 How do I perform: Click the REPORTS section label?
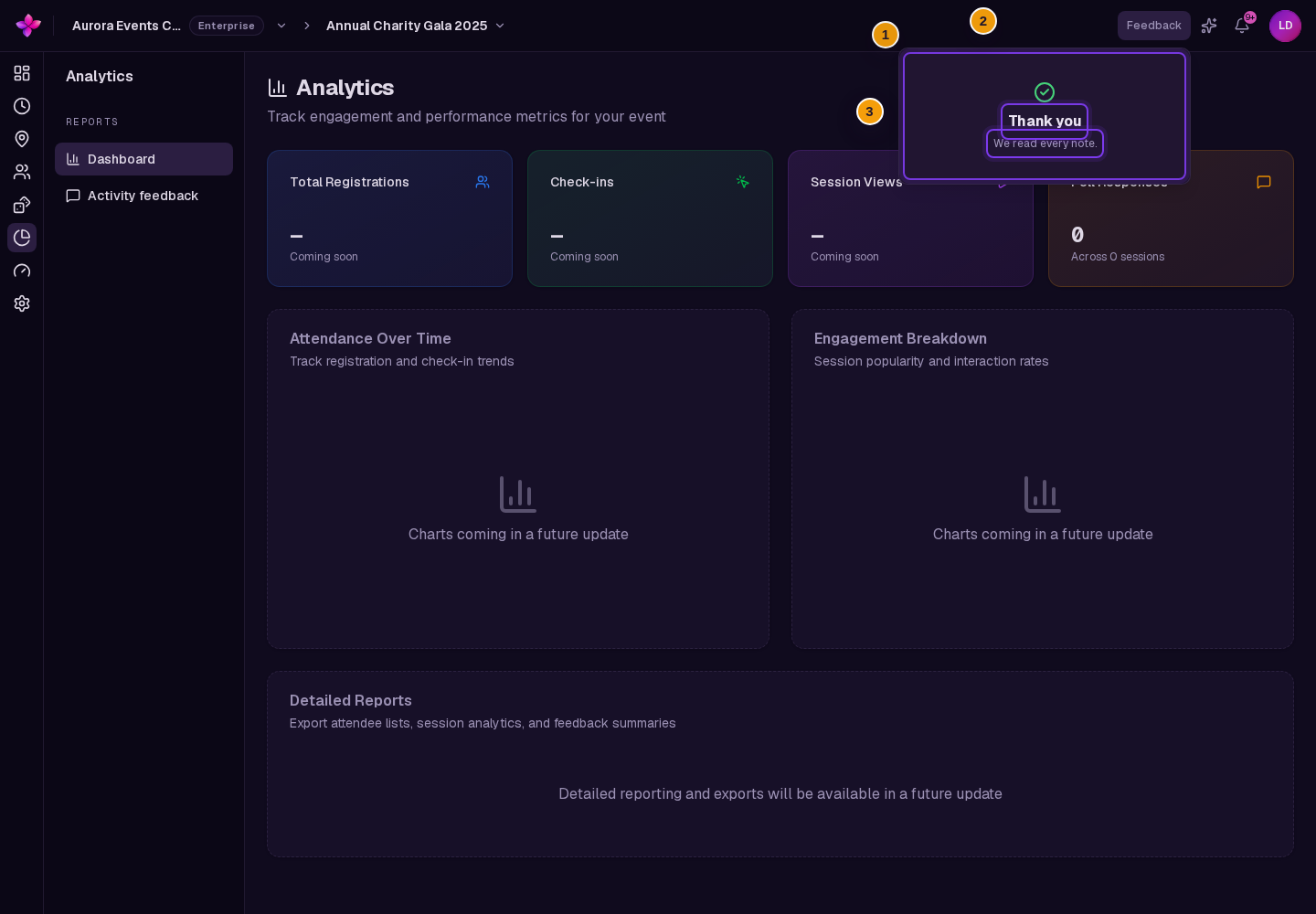(92, 122)
